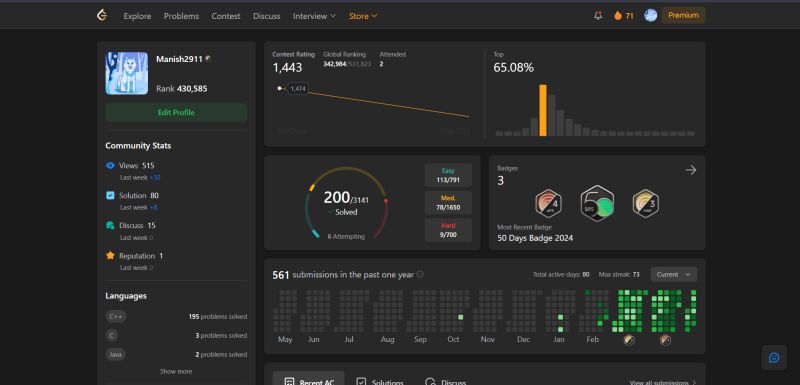This screenshot has width=800, height=385.
Task: Click the submissions info icon
Action: point(419,274)
